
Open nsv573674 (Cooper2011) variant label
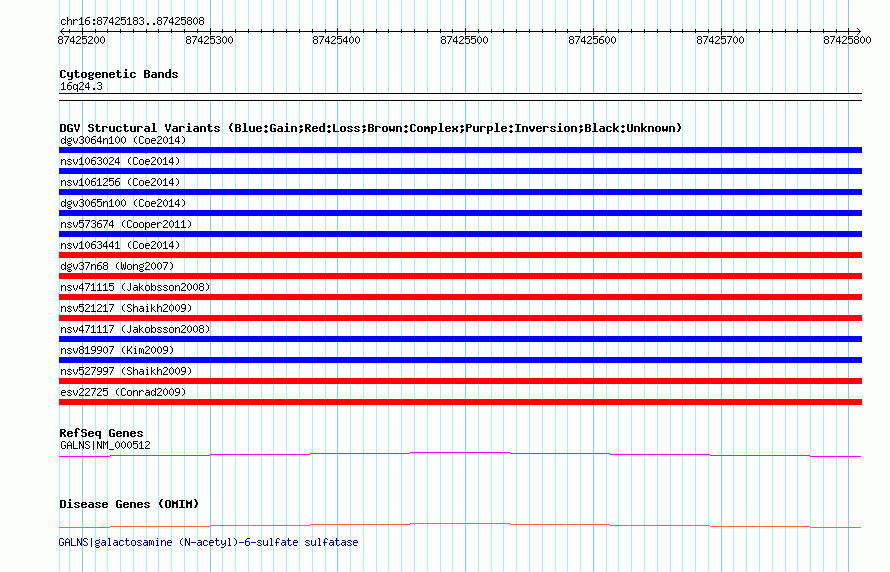point(126,224)
